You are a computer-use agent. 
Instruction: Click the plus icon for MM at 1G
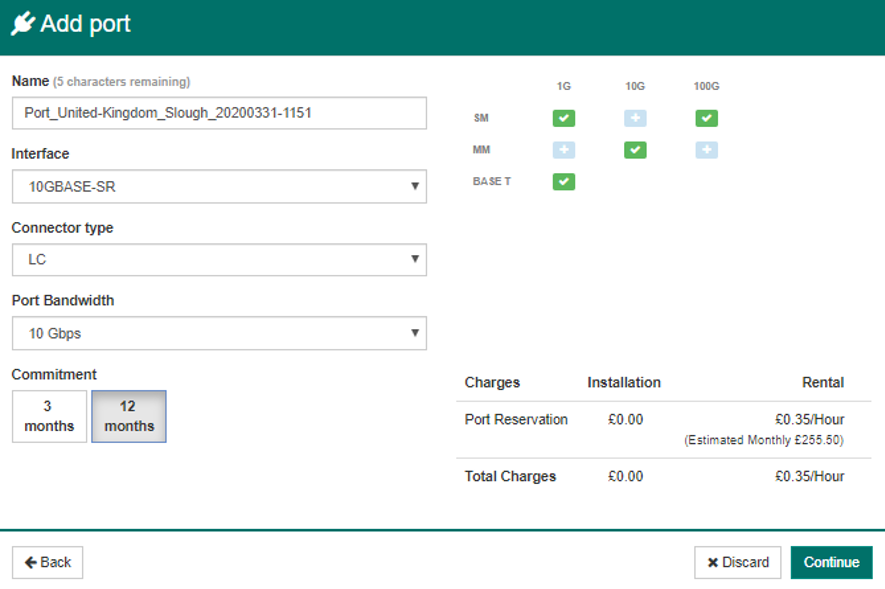point(563,150)
